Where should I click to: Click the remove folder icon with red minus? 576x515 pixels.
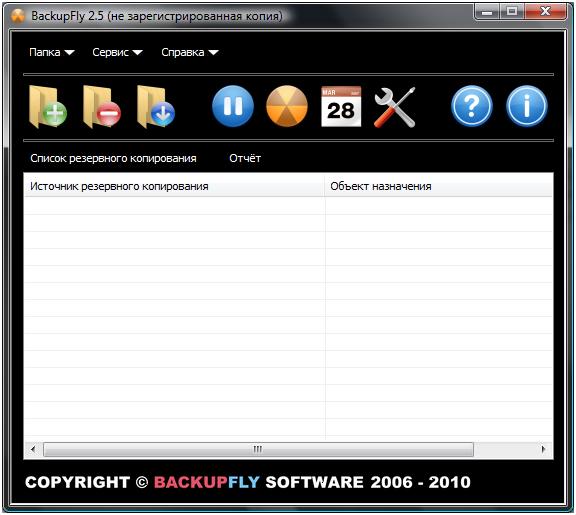tap(102, 107)
